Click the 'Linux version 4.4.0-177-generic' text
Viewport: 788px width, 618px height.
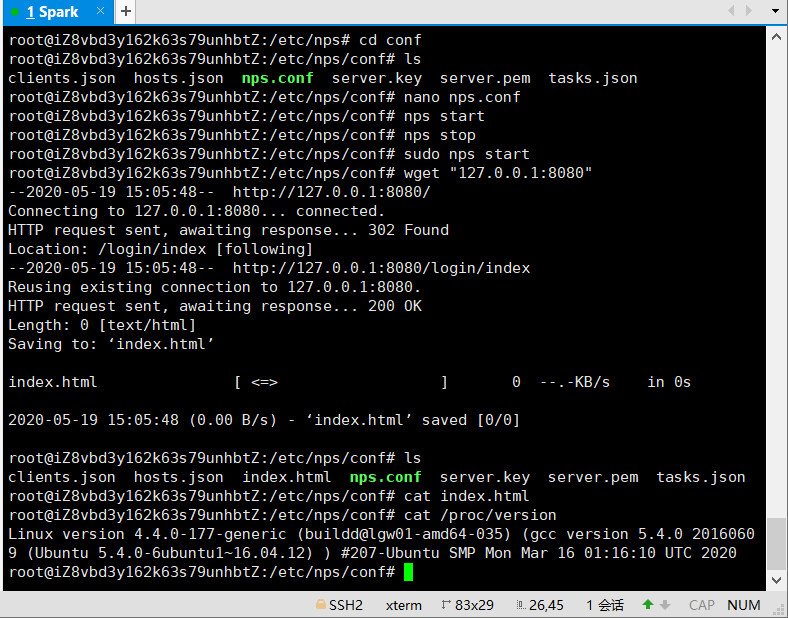click(147, 534)
